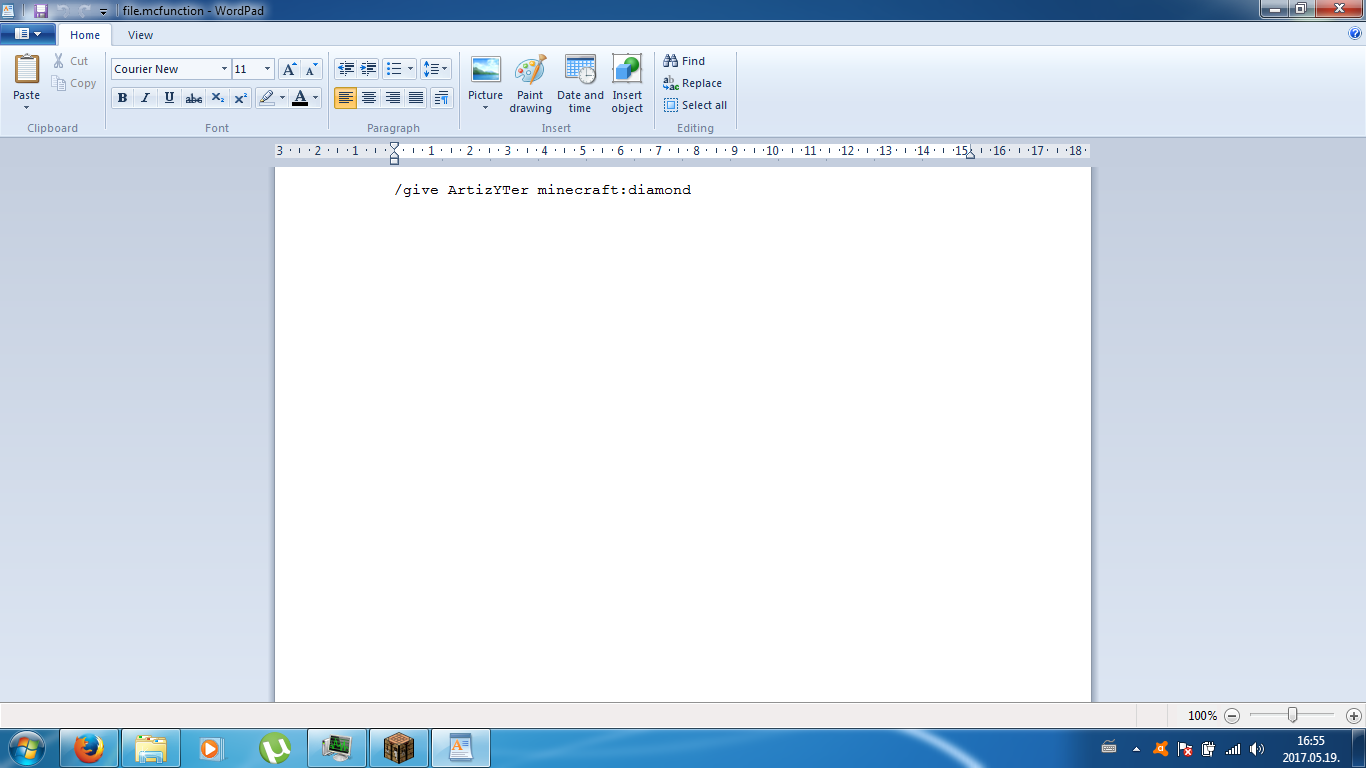This screenshot has width=1366, height=768.
Task: Enable center text alignment
Action: tap(369, 98)
